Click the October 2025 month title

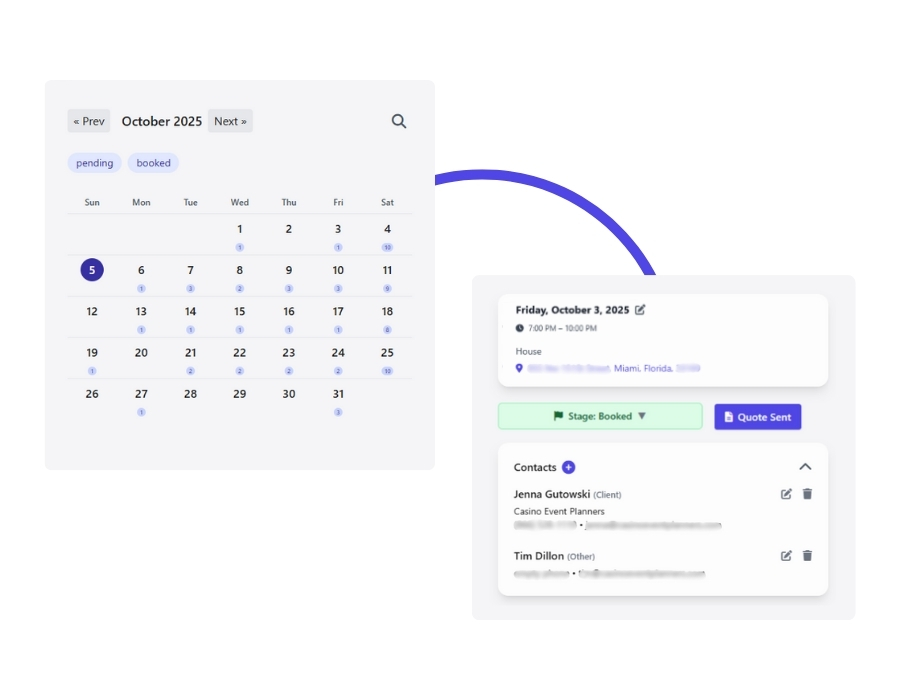(x=162, y=121)
